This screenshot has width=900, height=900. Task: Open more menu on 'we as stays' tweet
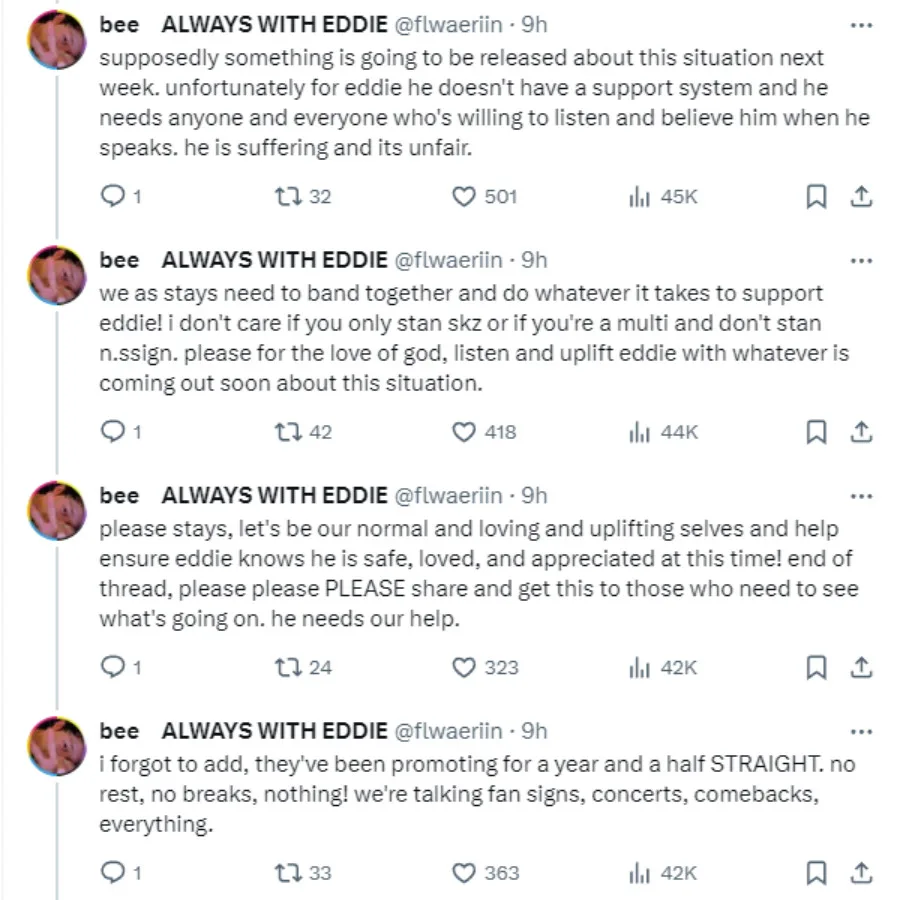860,260
